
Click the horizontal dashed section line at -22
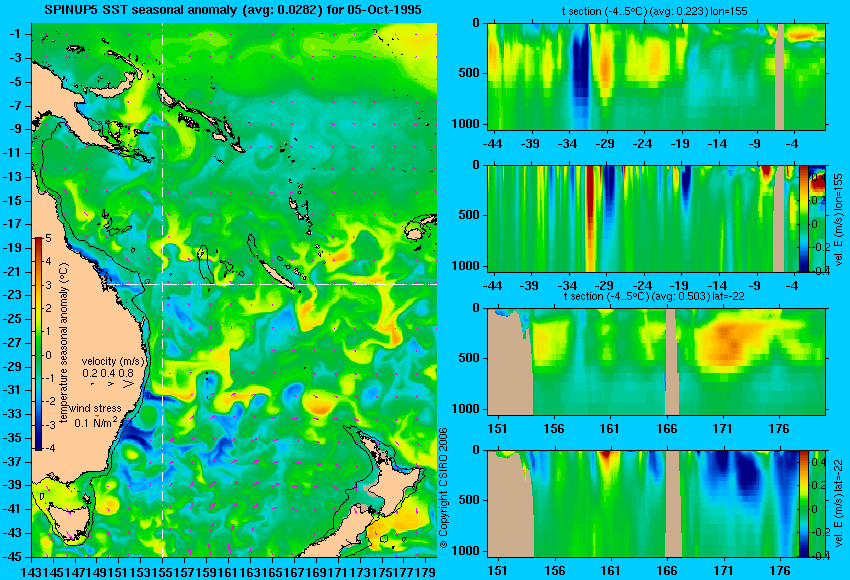[272, 284]
